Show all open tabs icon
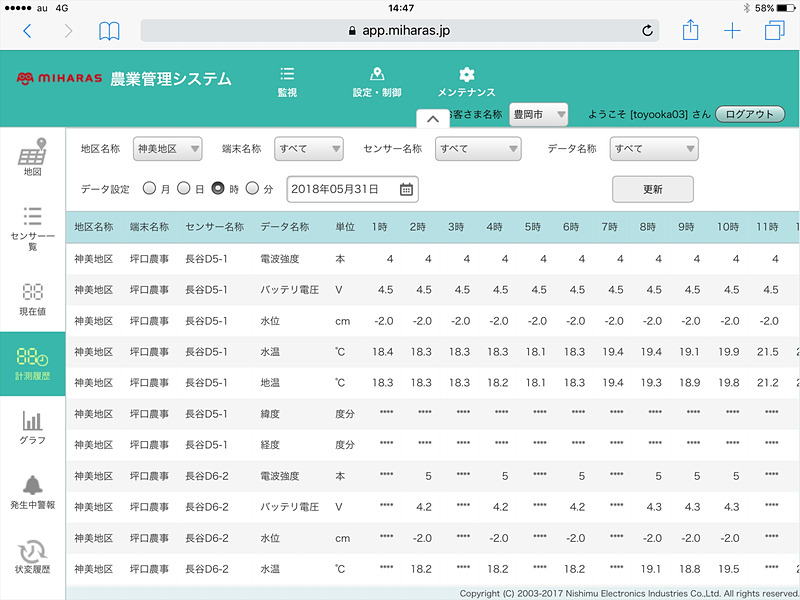 [774, 30]
